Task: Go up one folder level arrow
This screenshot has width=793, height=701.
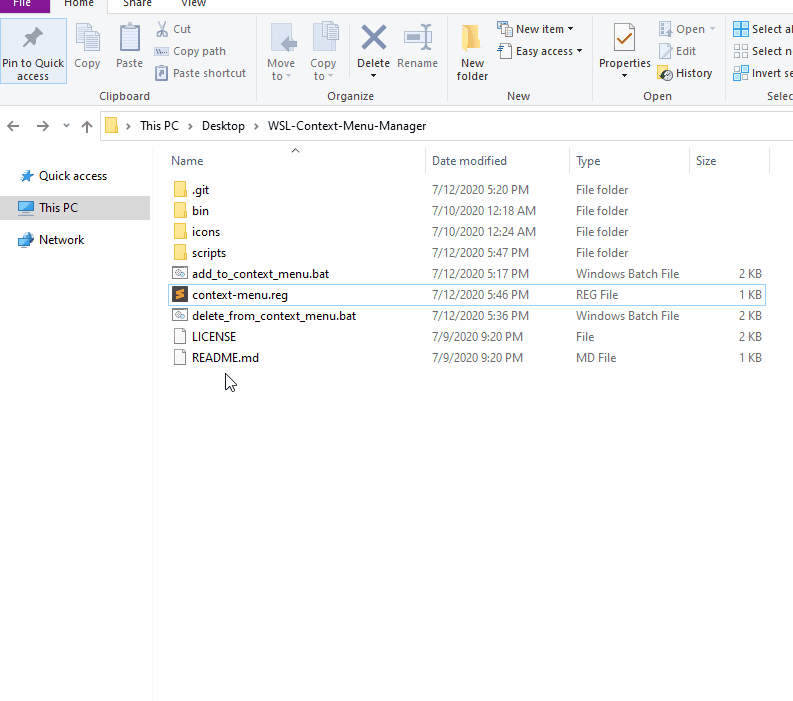Action: click(x=87, y=126)
